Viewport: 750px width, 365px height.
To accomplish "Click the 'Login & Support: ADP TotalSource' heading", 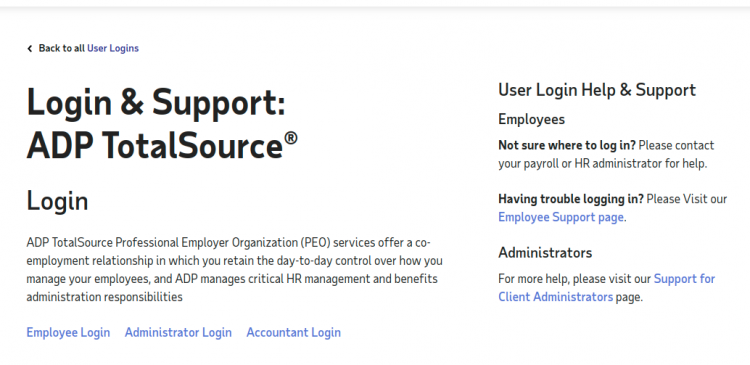I will tap(162, 123).
